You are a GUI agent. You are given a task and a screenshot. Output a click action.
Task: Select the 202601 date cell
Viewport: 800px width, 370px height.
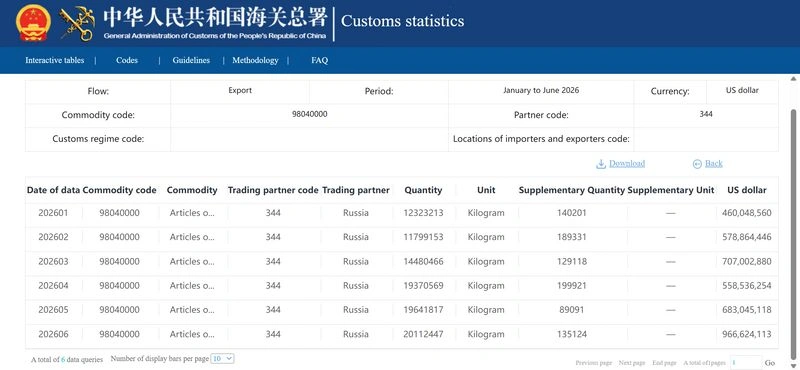(x=53, y=213)
